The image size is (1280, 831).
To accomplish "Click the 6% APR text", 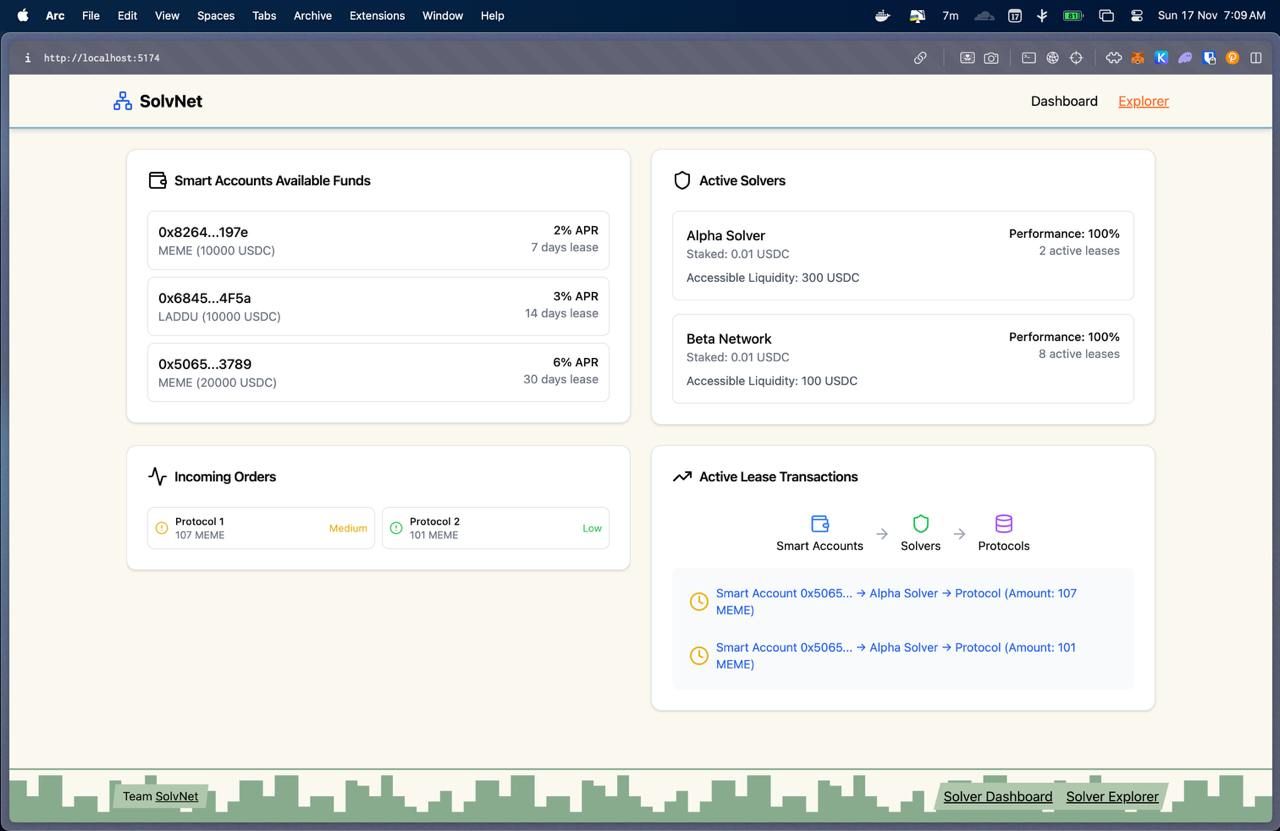I will pyautogui.click(x=576, y=362).
